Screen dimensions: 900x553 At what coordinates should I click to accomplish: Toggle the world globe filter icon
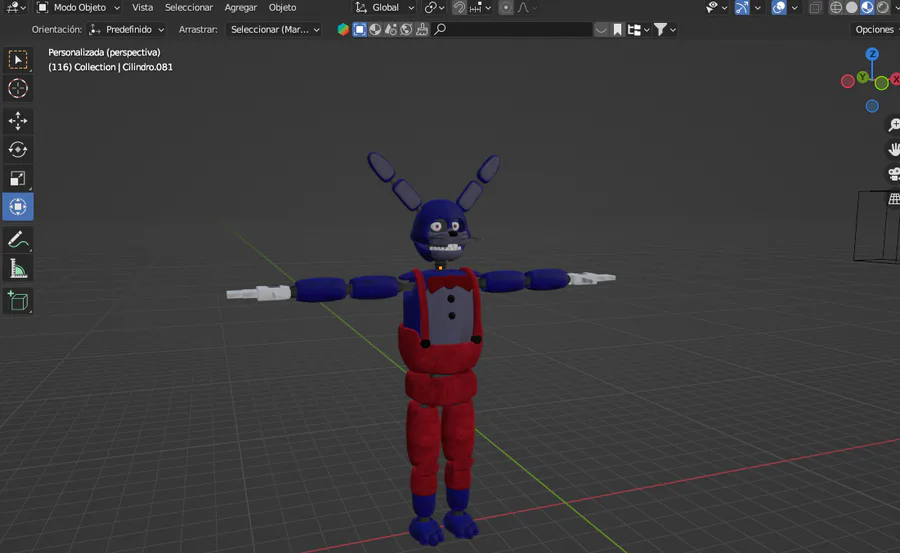click(406, 29)
